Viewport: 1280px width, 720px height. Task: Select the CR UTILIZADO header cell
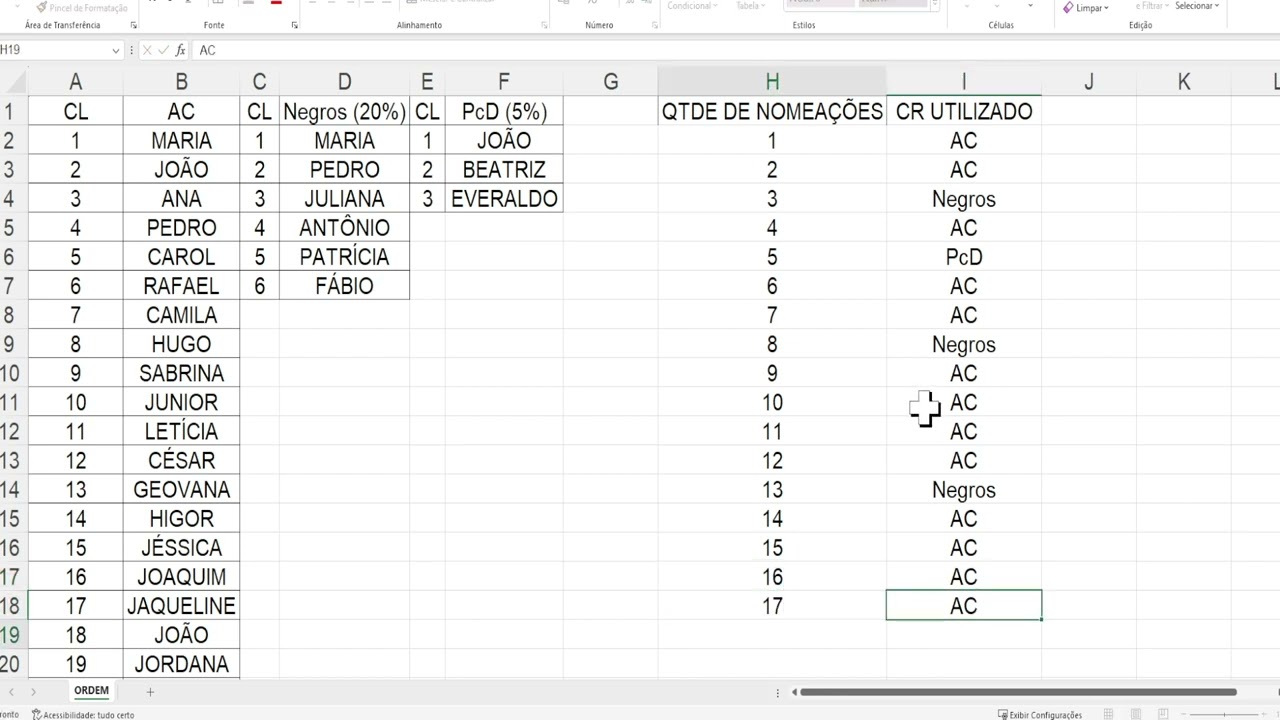[x=964, y=111]
